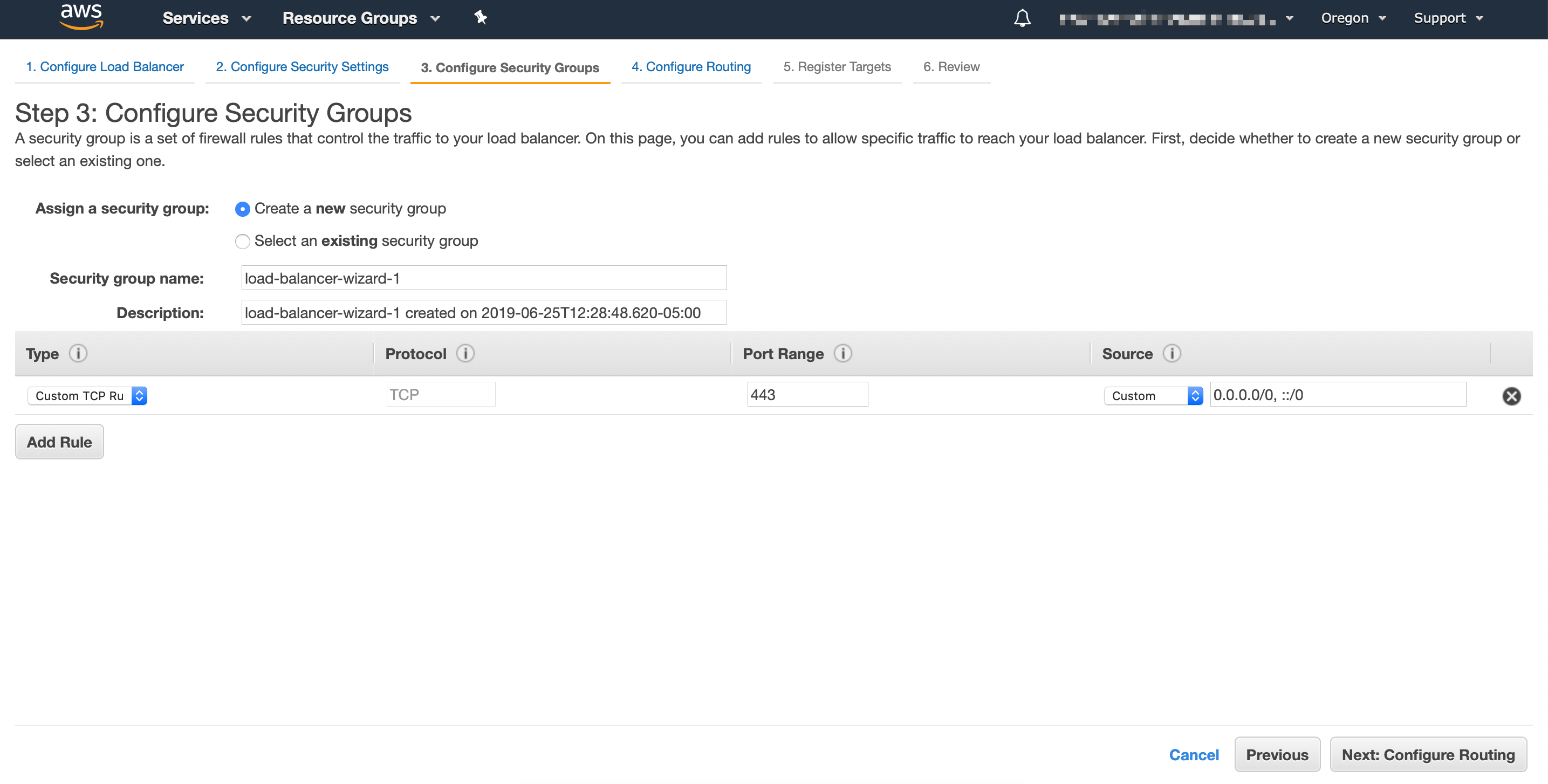Click the Add Rule button
Screen dimensions: 1548x784
point(59,442)
